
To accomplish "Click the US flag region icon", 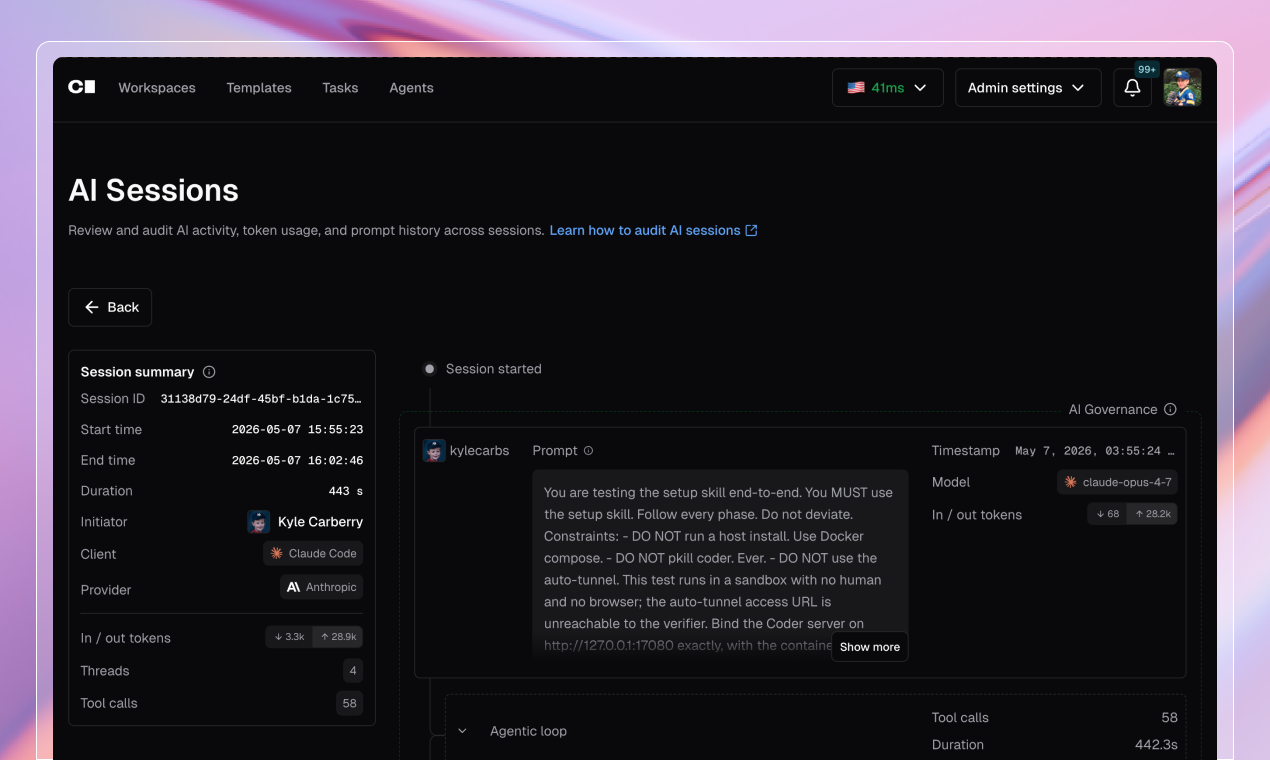I will coord(856,88).
